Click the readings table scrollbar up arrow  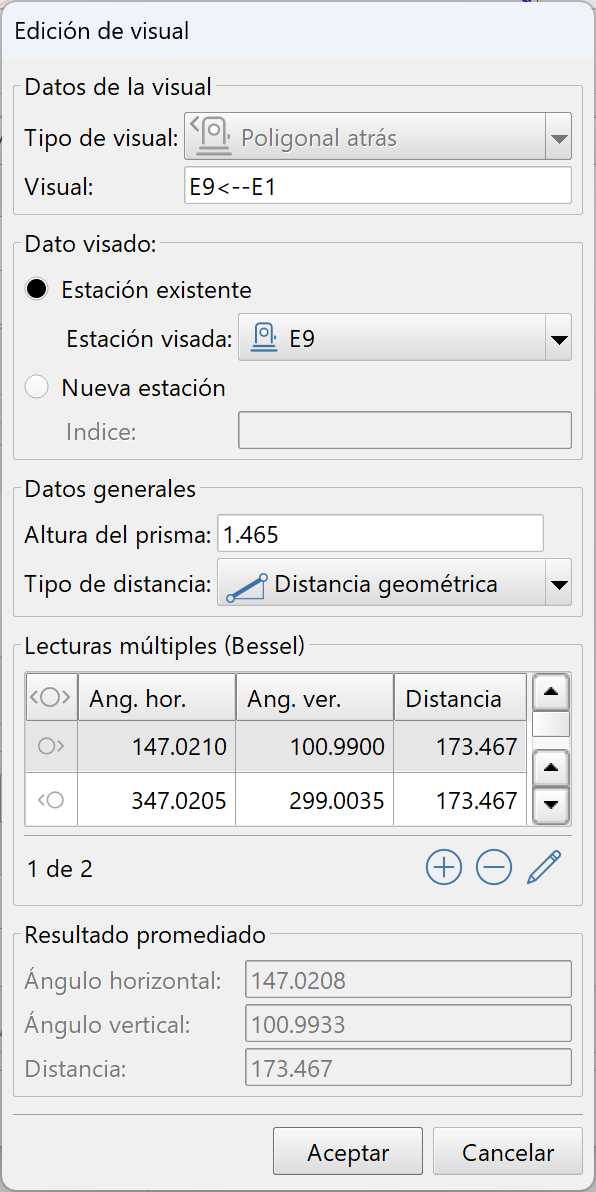click(x=553, y=691)
